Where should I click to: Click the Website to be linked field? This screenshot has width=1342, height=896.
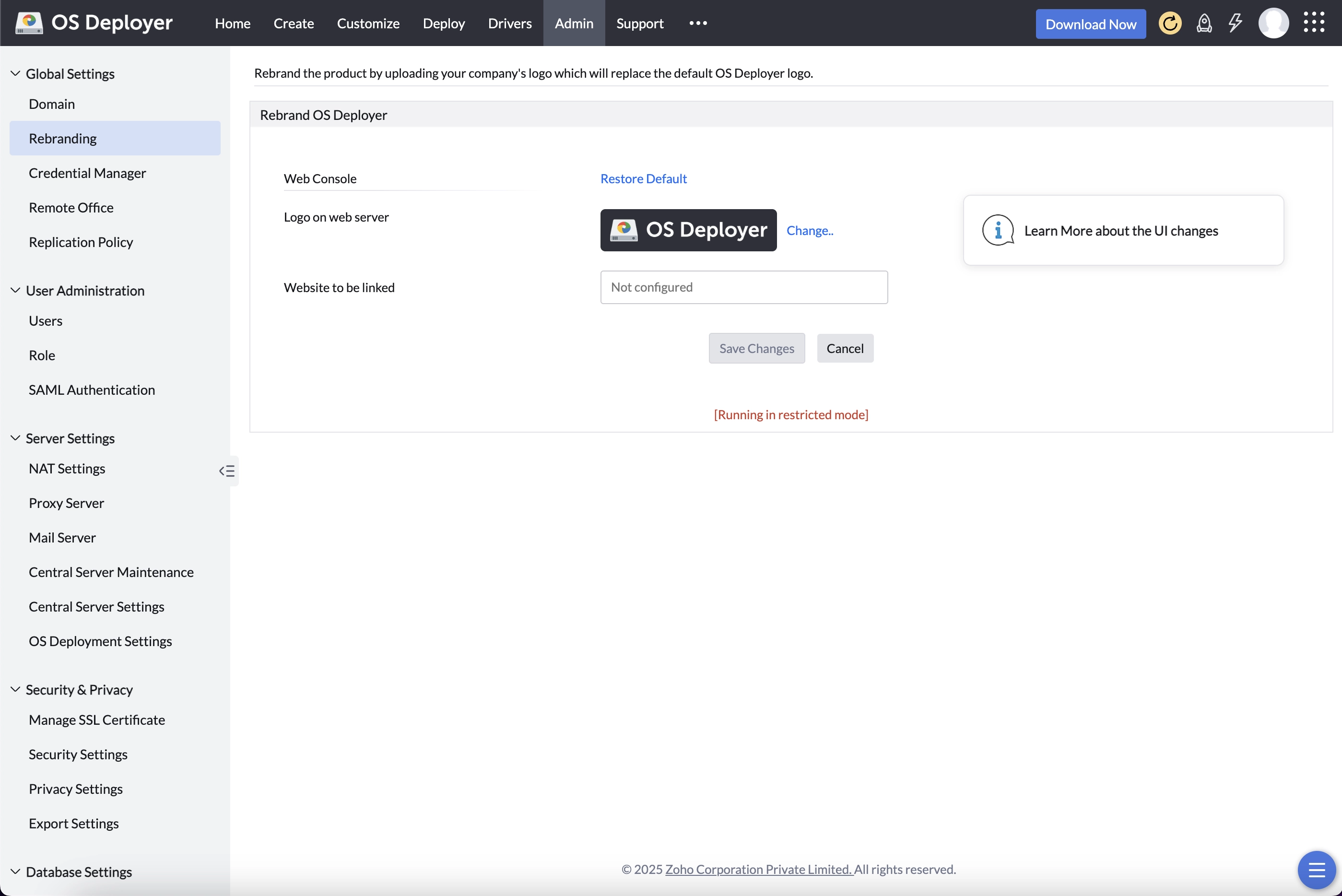pyautogui.click(x=743, y=287)
